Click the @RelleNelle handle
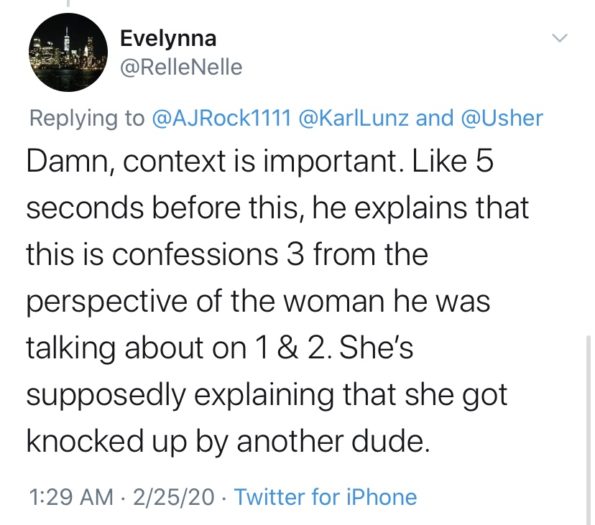Viewport: 595px width, 525px height. coord(181,67)
